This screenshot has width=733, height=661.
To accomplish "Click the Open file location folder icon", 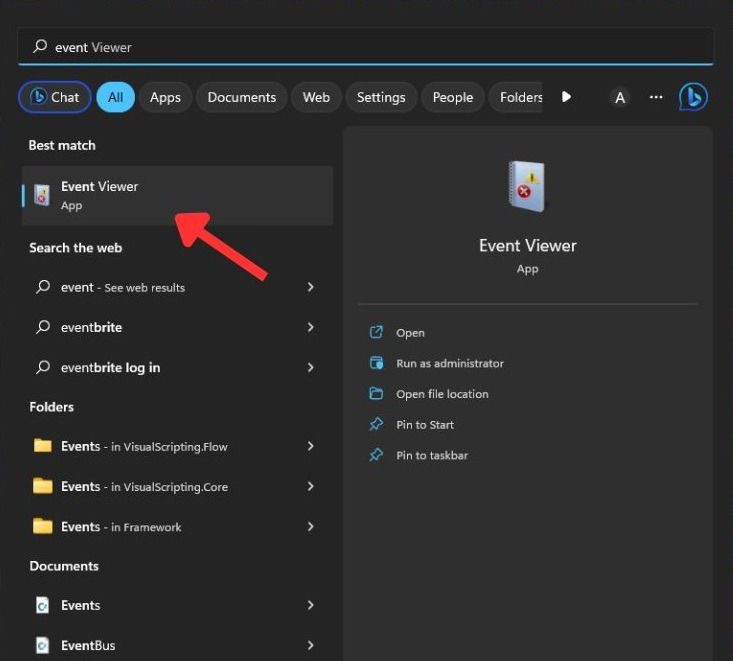I will coord(376,394).
